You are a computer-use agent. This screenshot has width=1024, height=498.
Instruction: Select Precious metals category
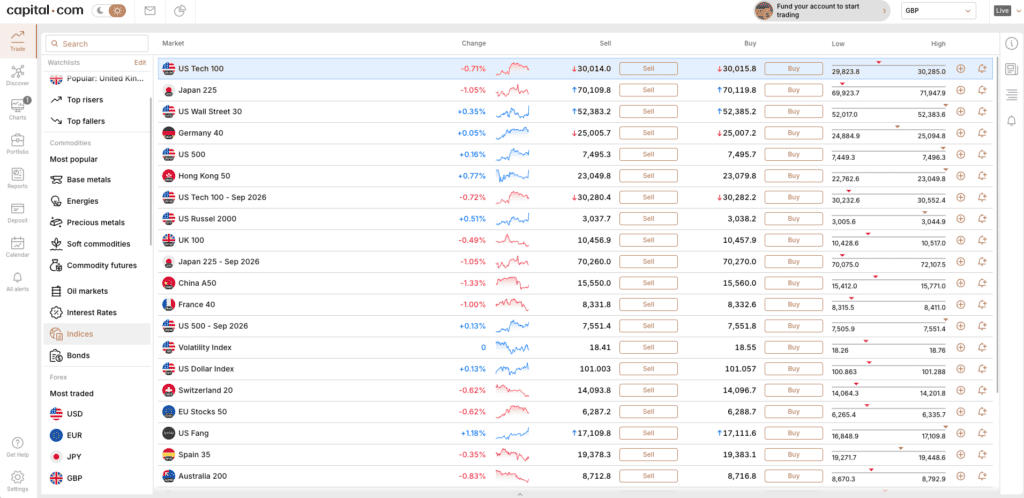pyautogui.click(x=97, y=223)
